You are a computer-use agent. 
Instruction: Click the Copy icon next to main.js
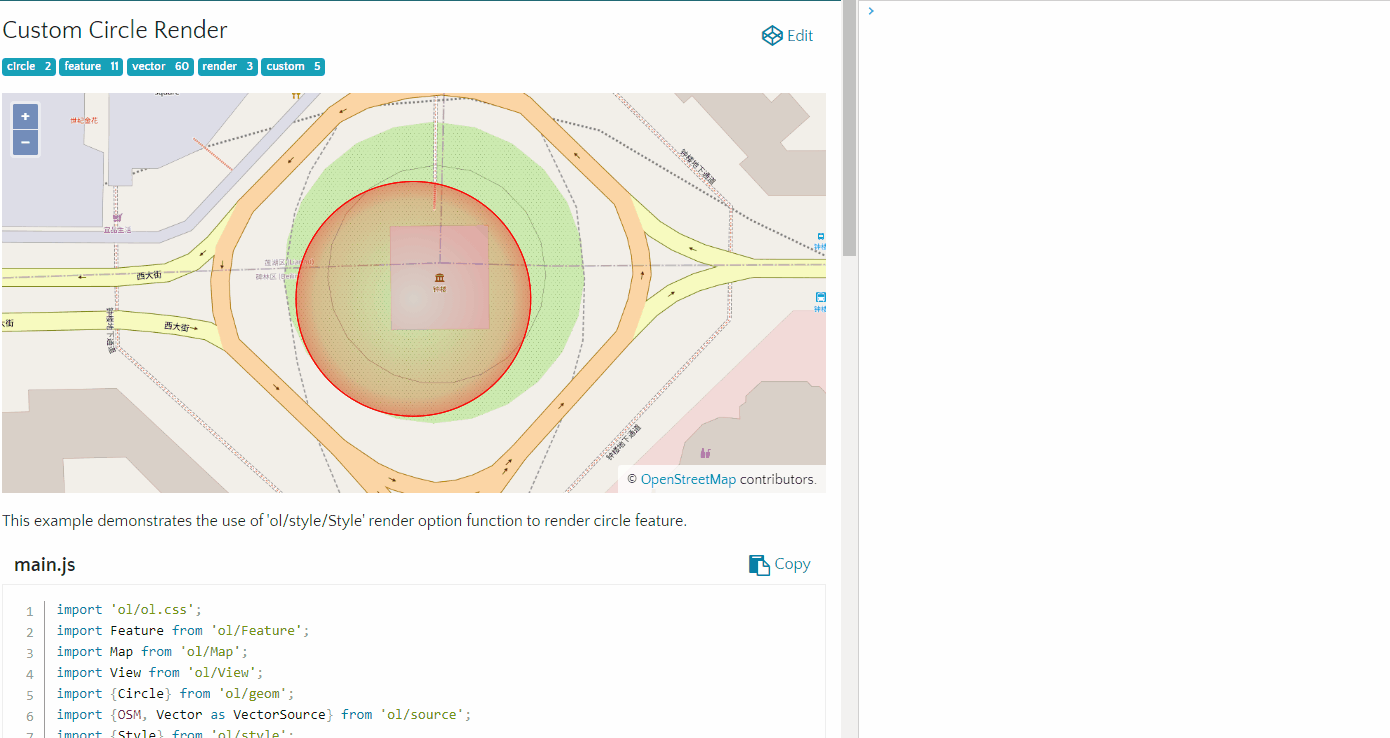coord(758,563)
